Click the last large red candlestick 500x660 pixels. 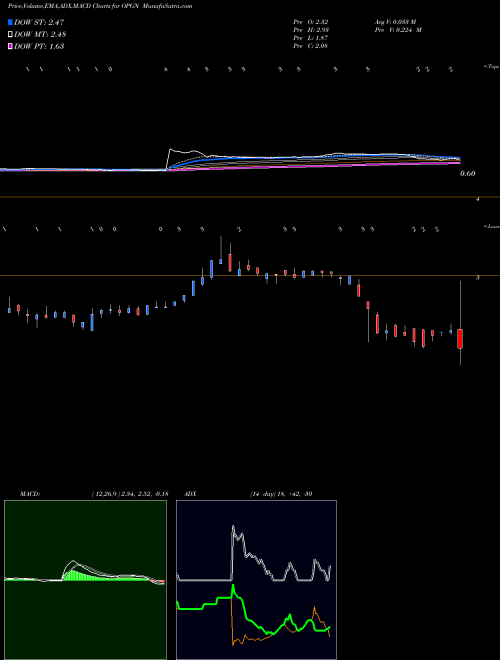tap(460, 339)
